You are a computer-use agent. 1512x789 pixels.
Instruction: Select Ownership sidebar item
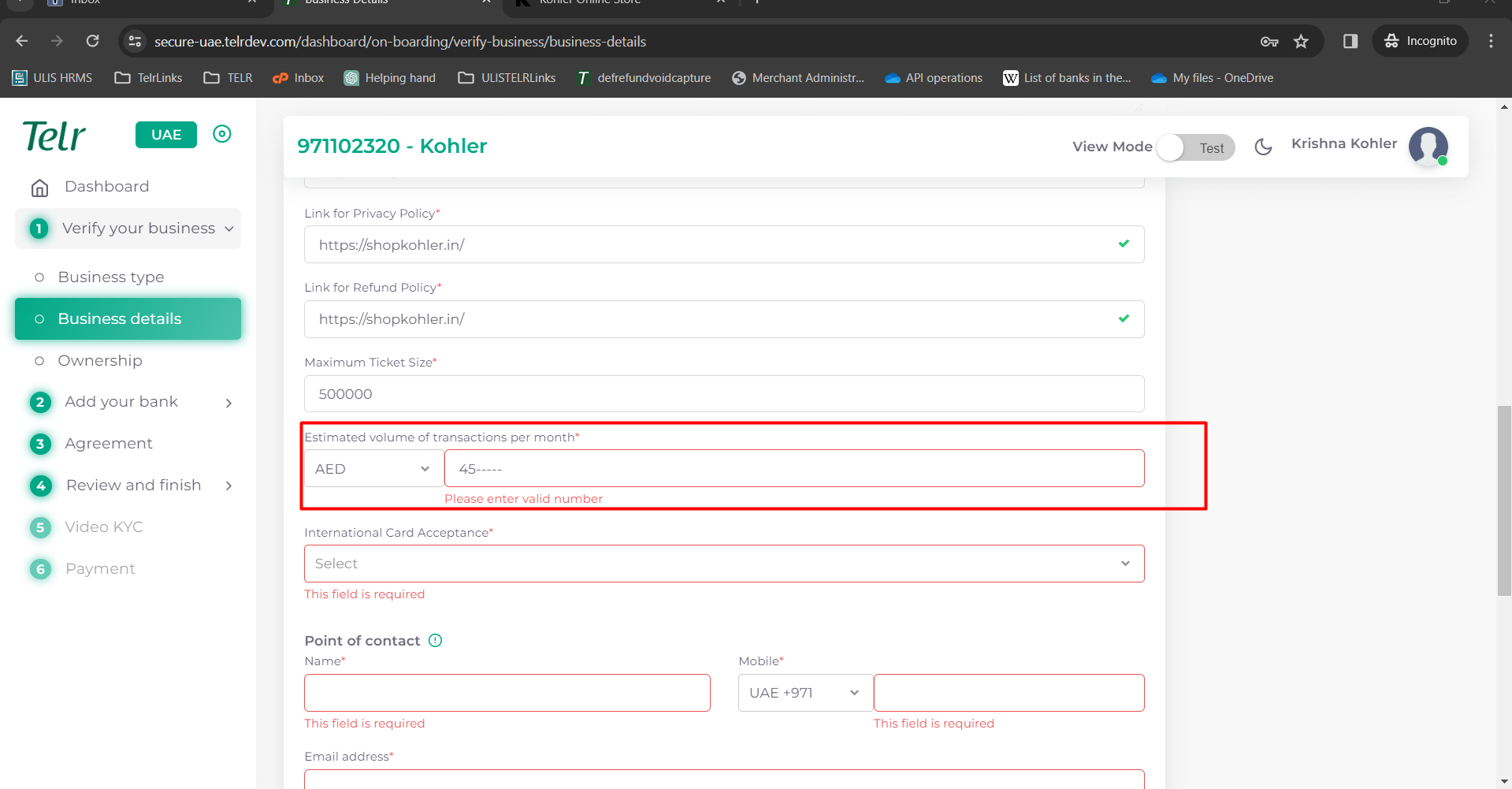100,361
